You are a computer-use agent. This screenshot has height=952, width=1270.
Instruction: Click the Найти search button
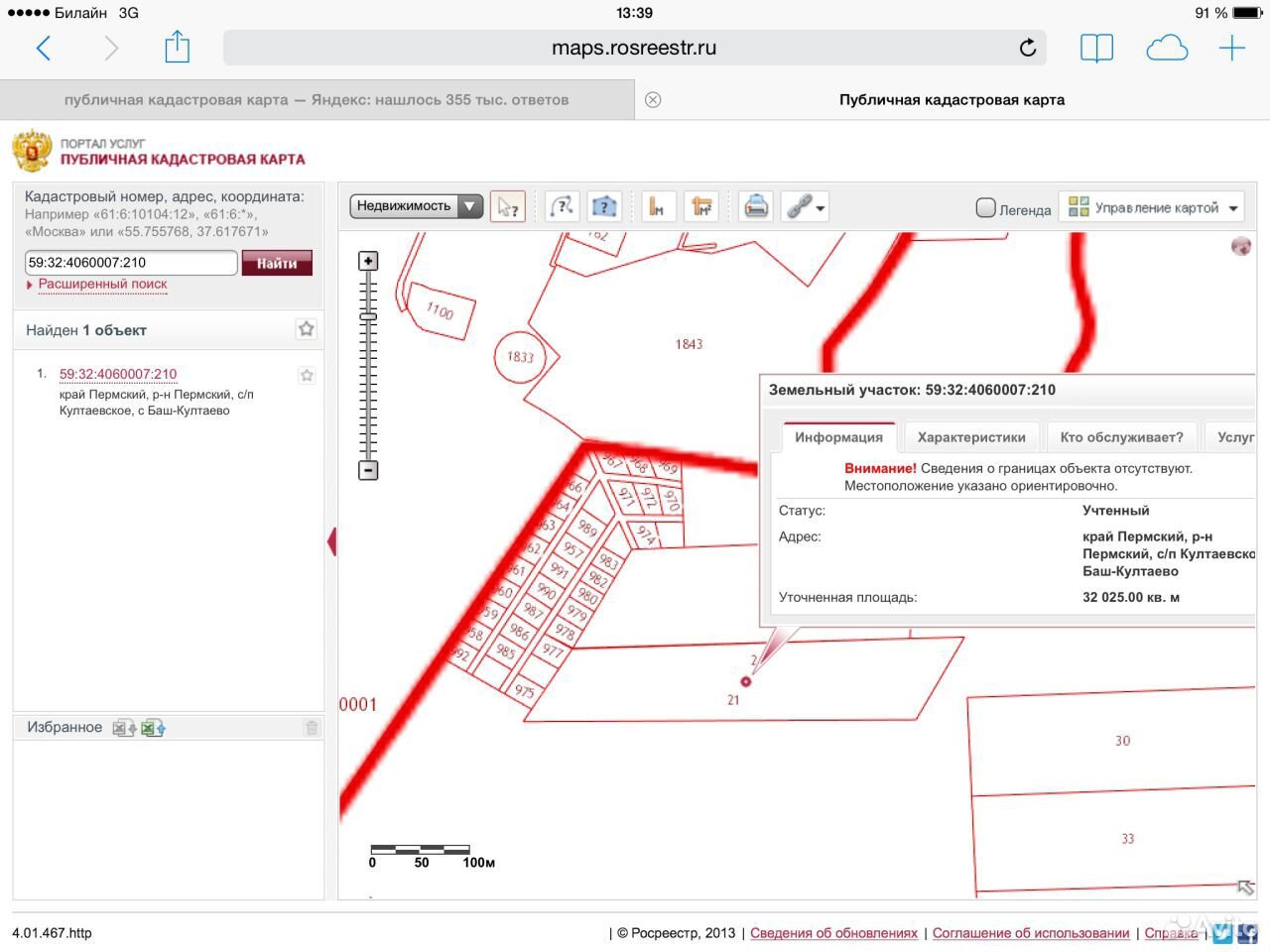tap(277, 263)
